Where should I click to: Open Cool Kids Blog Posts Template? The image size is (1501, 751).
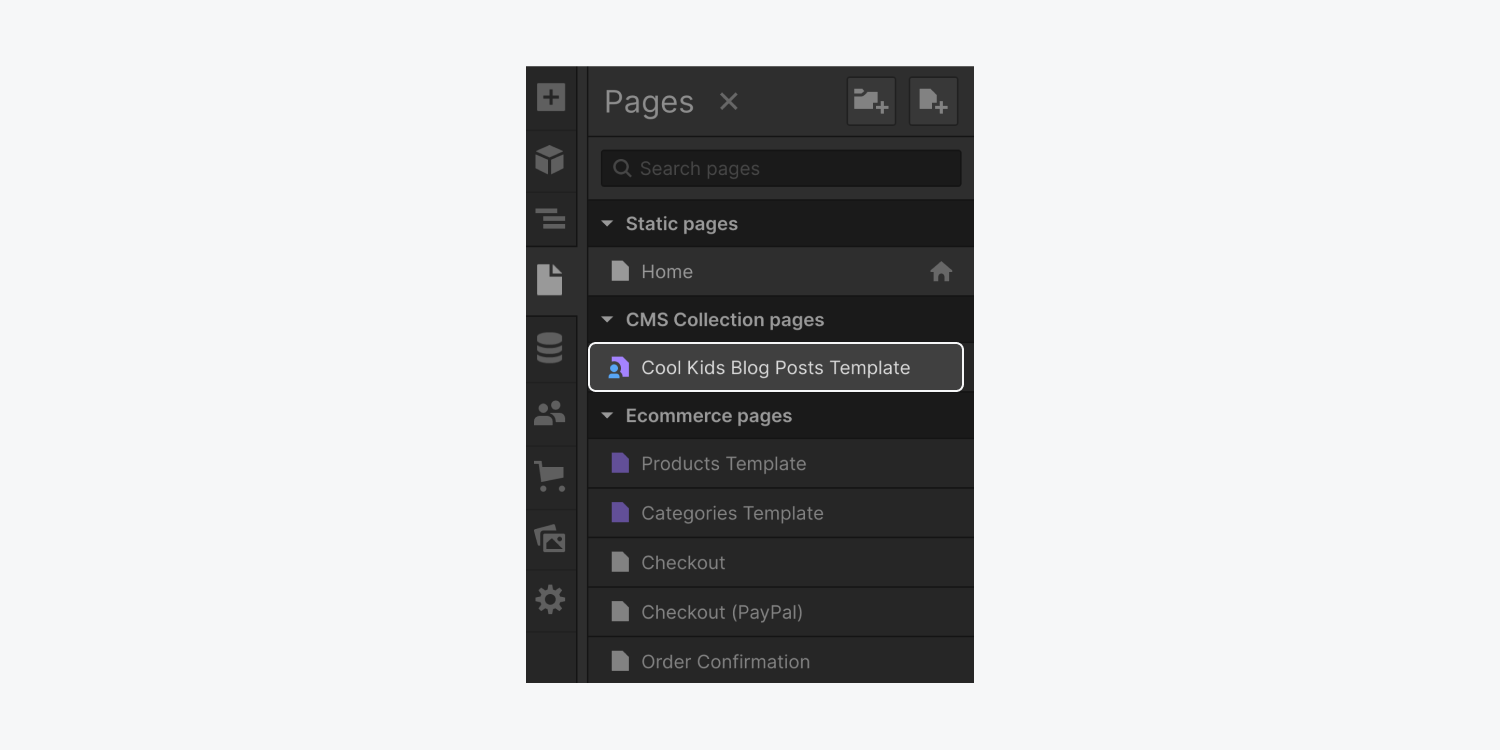pyautogui.click(x=775, y=368)
